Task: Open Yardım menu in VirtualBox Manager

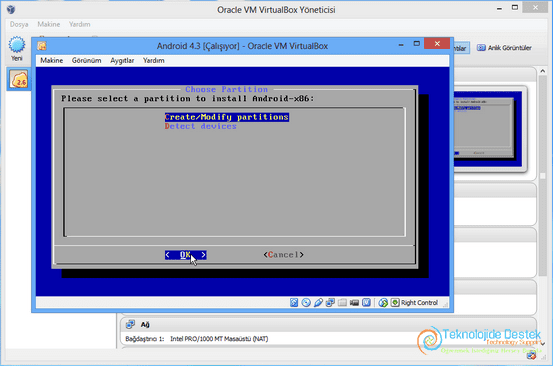Action: 80,24
